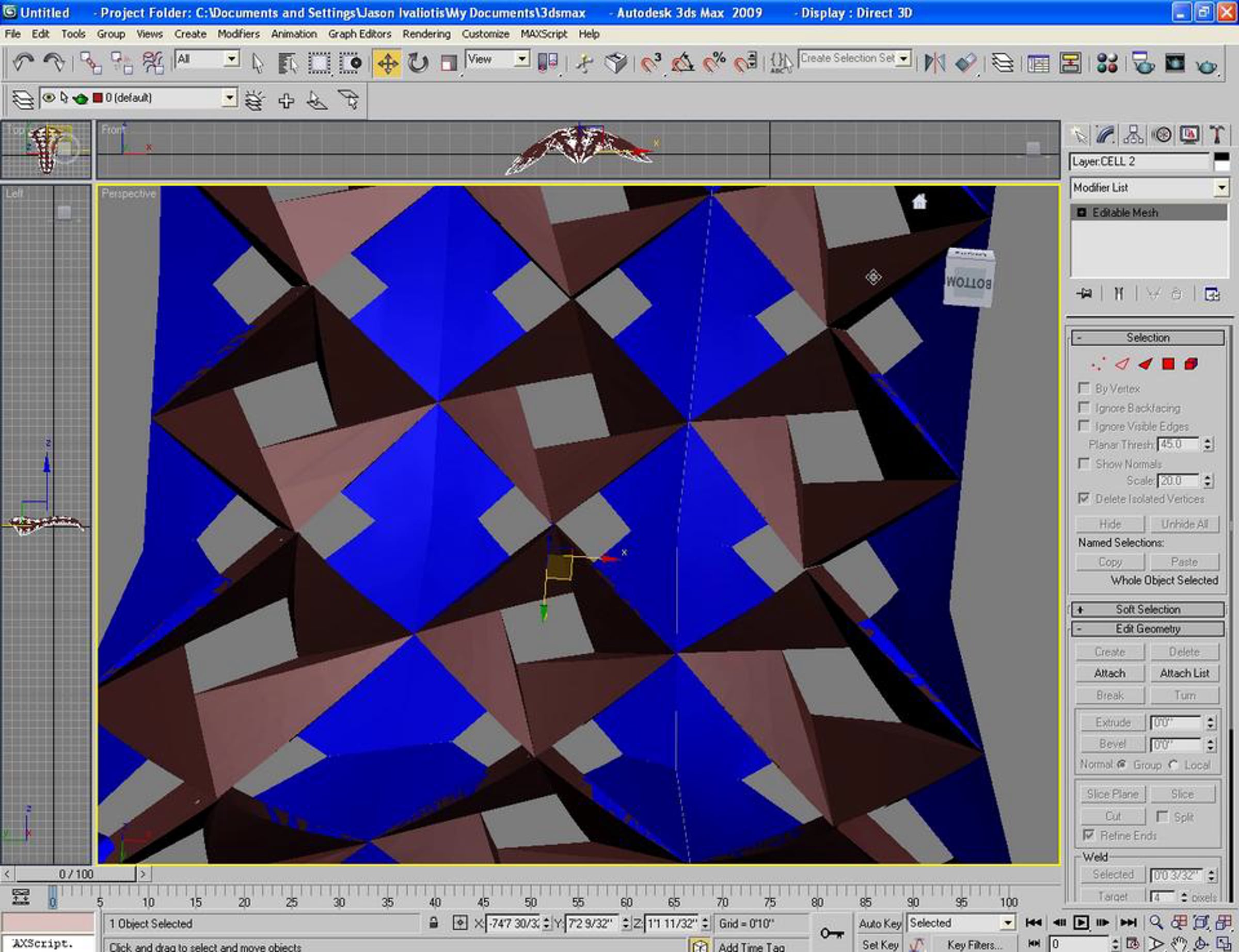This screenshot has height=952, width=1239.
Task: Select the Rotate tool in the toolbar
Action: coord(418,63)
